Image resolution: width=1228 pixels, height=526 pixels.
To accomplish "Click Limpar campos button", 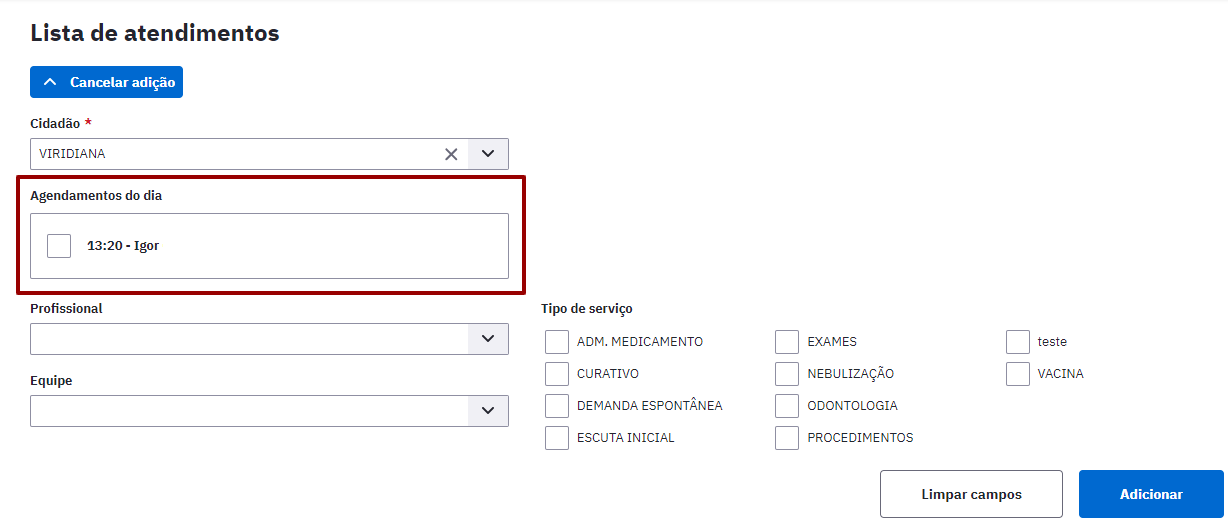I will click(971, 494).
